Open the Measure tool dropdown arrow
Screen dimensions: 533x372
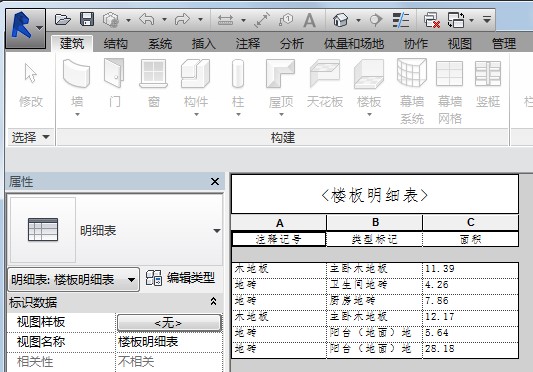click(243, 20)
